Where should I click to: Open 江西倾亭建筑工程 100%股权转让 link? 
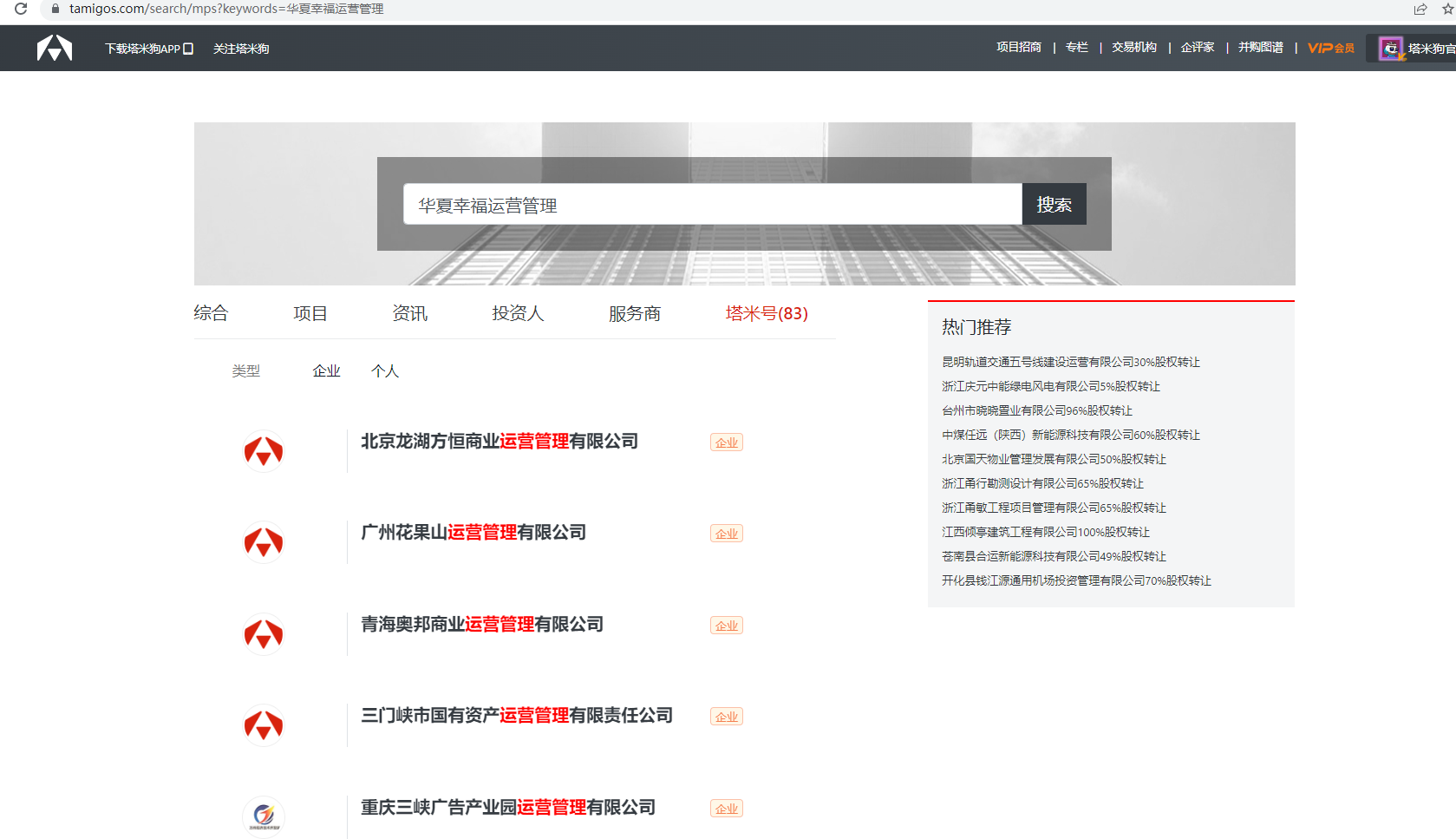coord(1046,532)
